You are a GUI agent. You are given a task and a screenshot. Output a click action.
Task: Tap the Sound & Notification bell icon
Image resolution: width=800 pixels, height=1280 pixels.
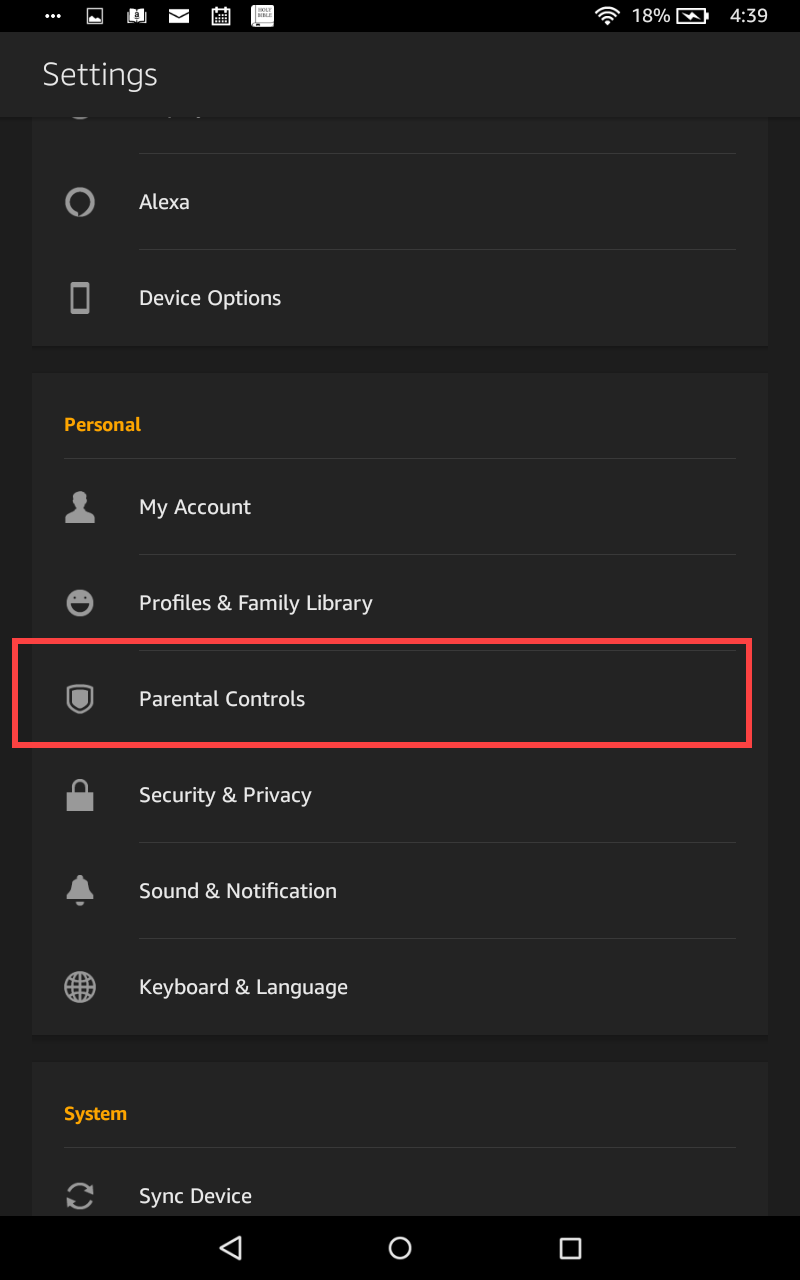tap(80, 890)
